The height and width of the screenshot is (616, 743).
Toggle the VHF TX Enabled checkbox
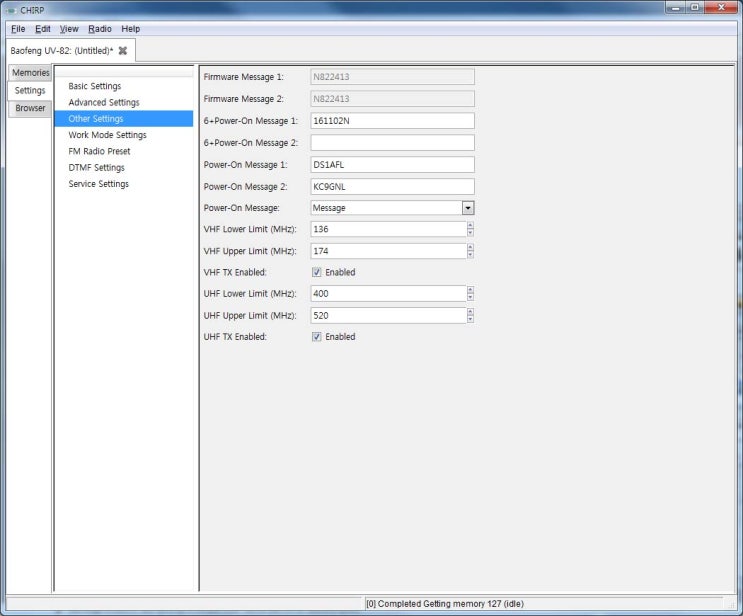pyautogui.click(x=317, y=272)
